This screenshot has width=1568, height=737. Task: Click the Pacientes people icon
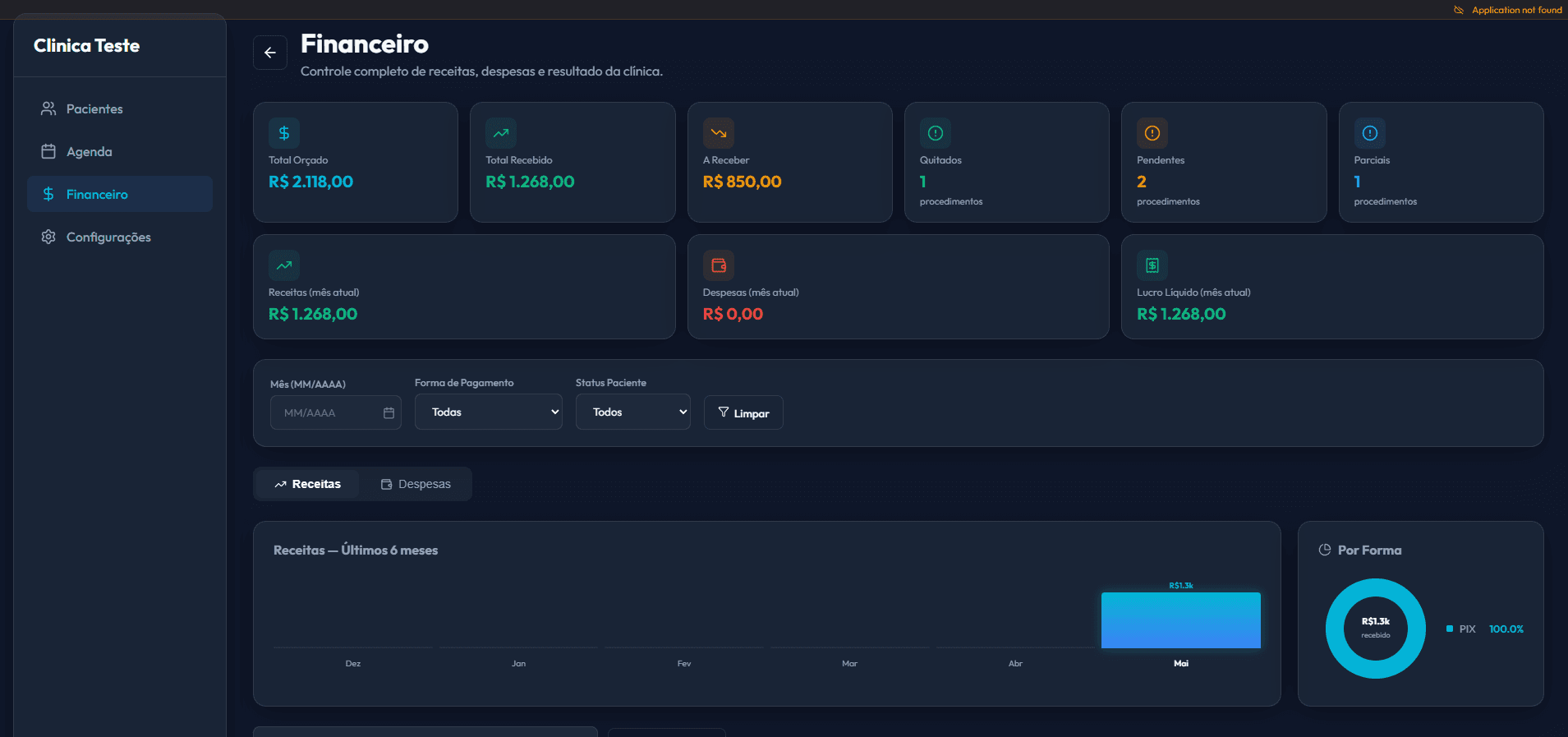[48, 108]
